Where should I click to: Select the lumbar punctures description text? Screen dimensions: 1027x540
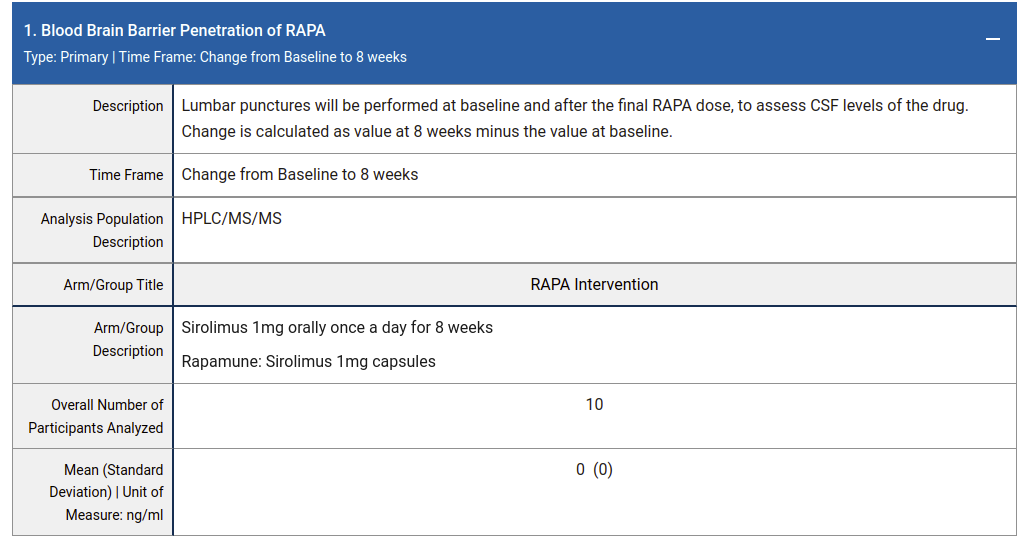[575, 106]
